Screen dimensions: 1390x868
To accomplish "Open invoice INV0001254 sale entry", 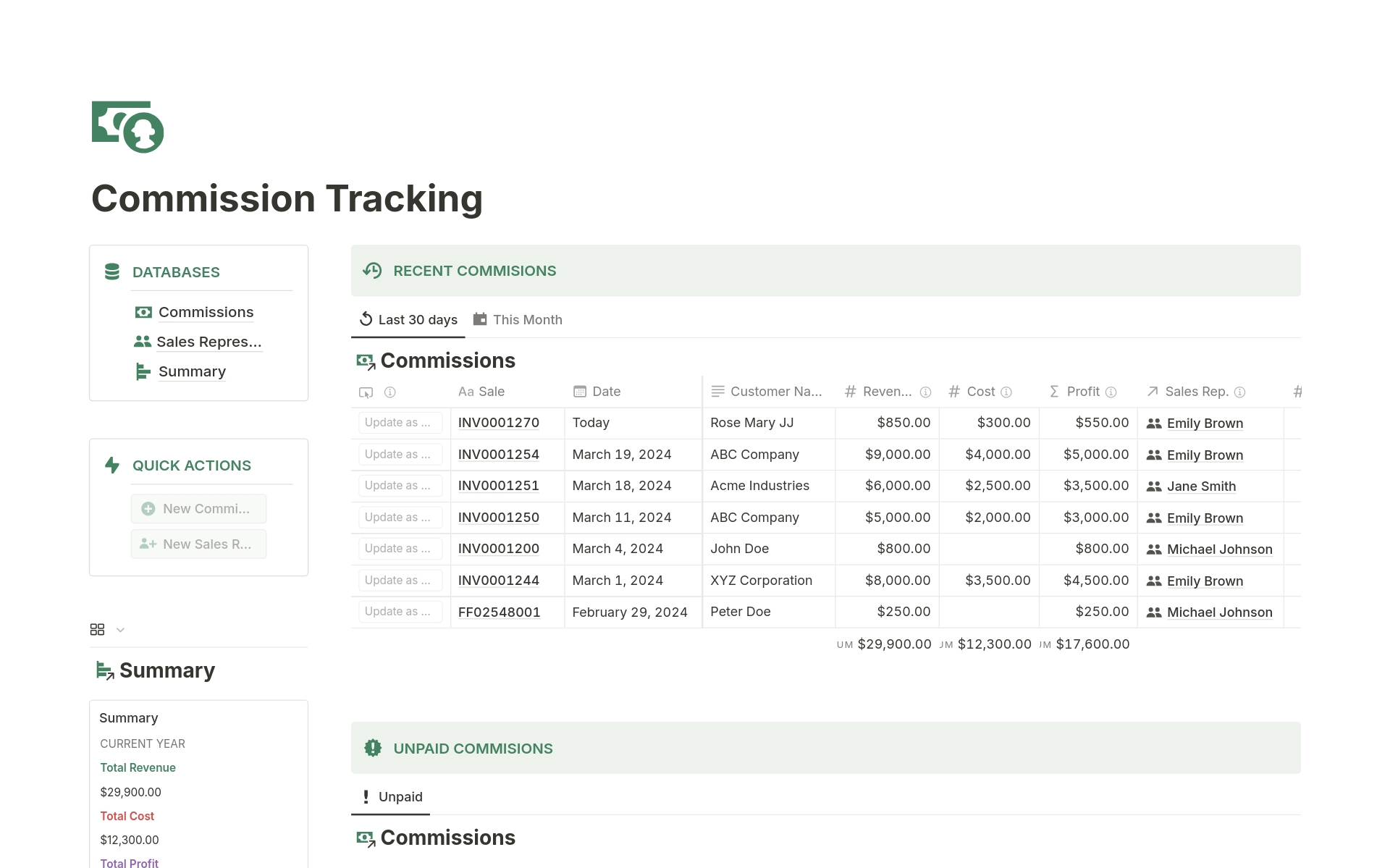I will [x=498, y=455].
